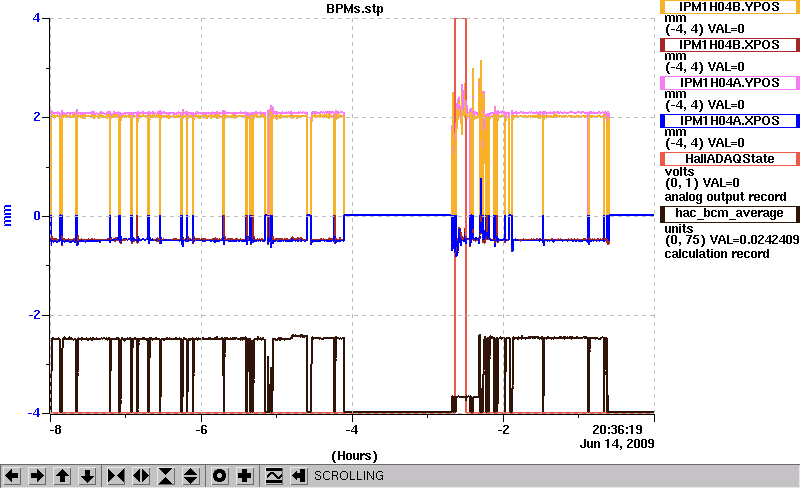
Task: Click the -4 x-axis tick label
Action: pyautogui.click(x=352, y=430)
